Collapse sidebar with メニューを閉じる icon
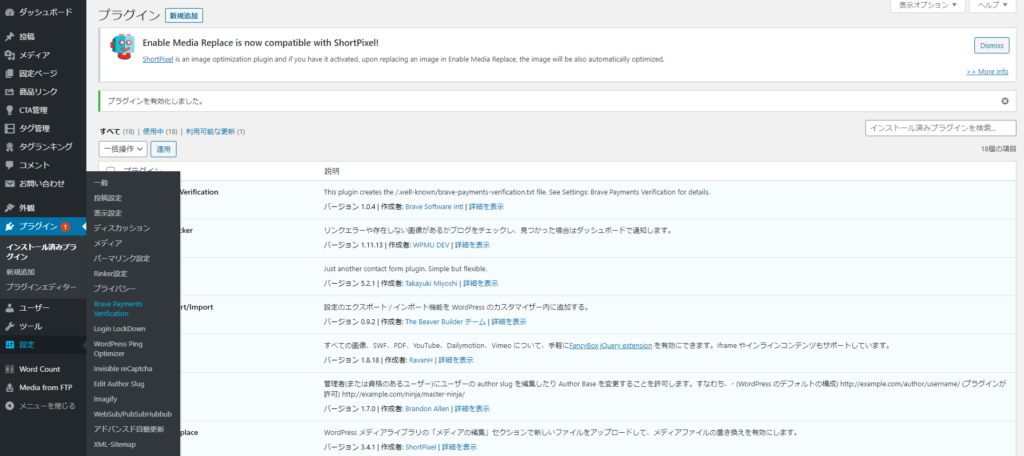 [x=10, y=406]
